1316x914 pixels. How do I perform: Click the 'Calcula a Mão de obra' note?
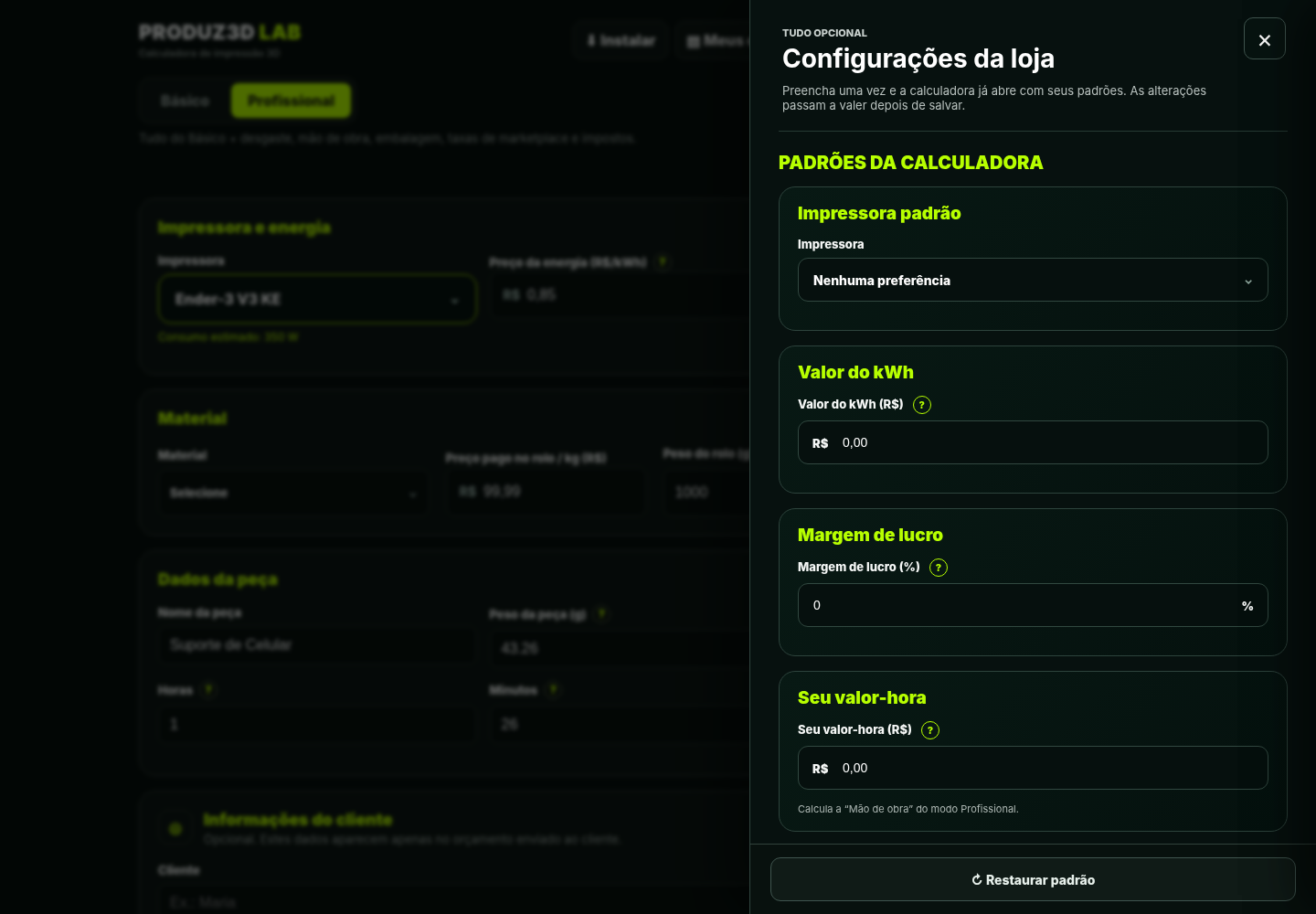pos(907,809)
